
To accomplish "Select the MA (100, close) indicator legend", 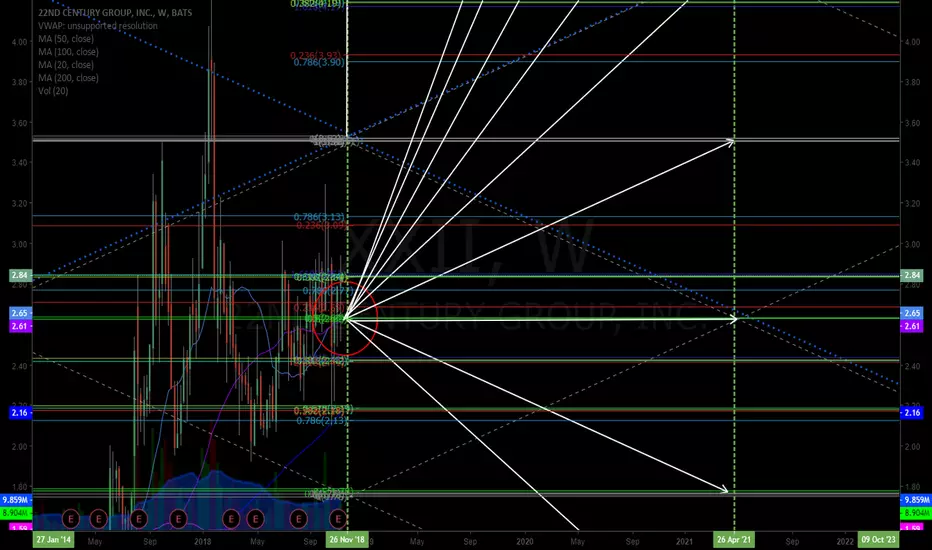I will 68,52.
